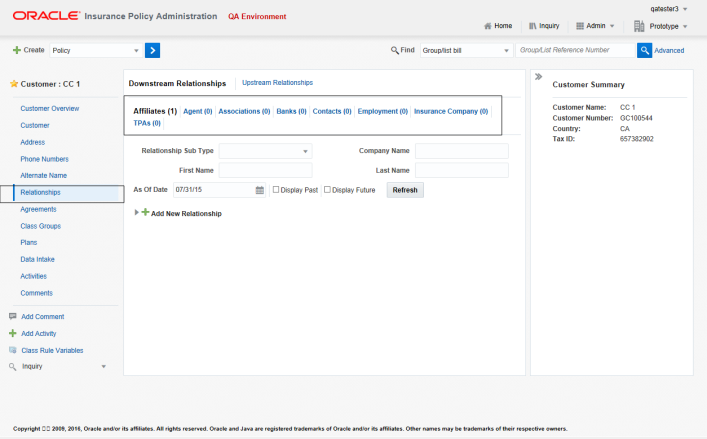The width and height of the screenshot is (707, 439).
Task: Click the green plus Create icon
Action: 17,50
